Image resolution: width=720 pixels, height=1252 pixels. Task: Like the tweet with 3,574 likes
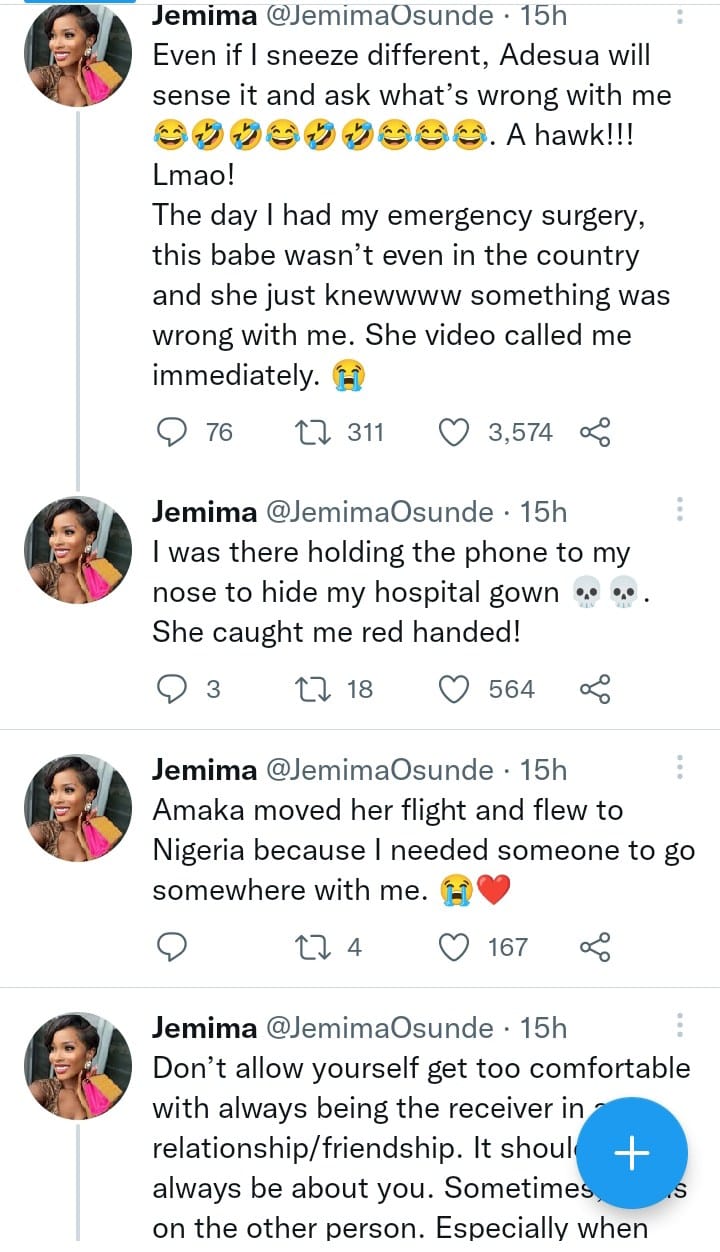(x=455, y=432)
